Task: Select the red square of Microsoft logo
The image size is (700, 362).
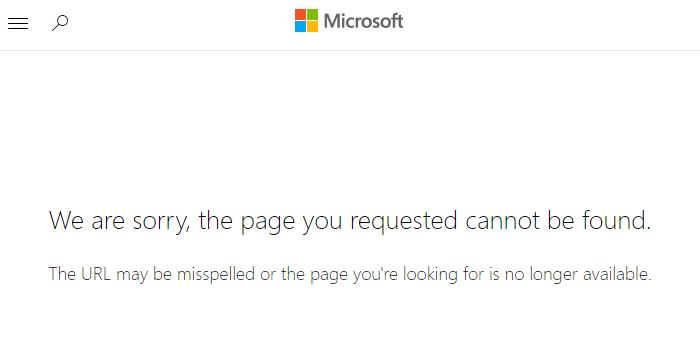Action: tap(300, 14)
